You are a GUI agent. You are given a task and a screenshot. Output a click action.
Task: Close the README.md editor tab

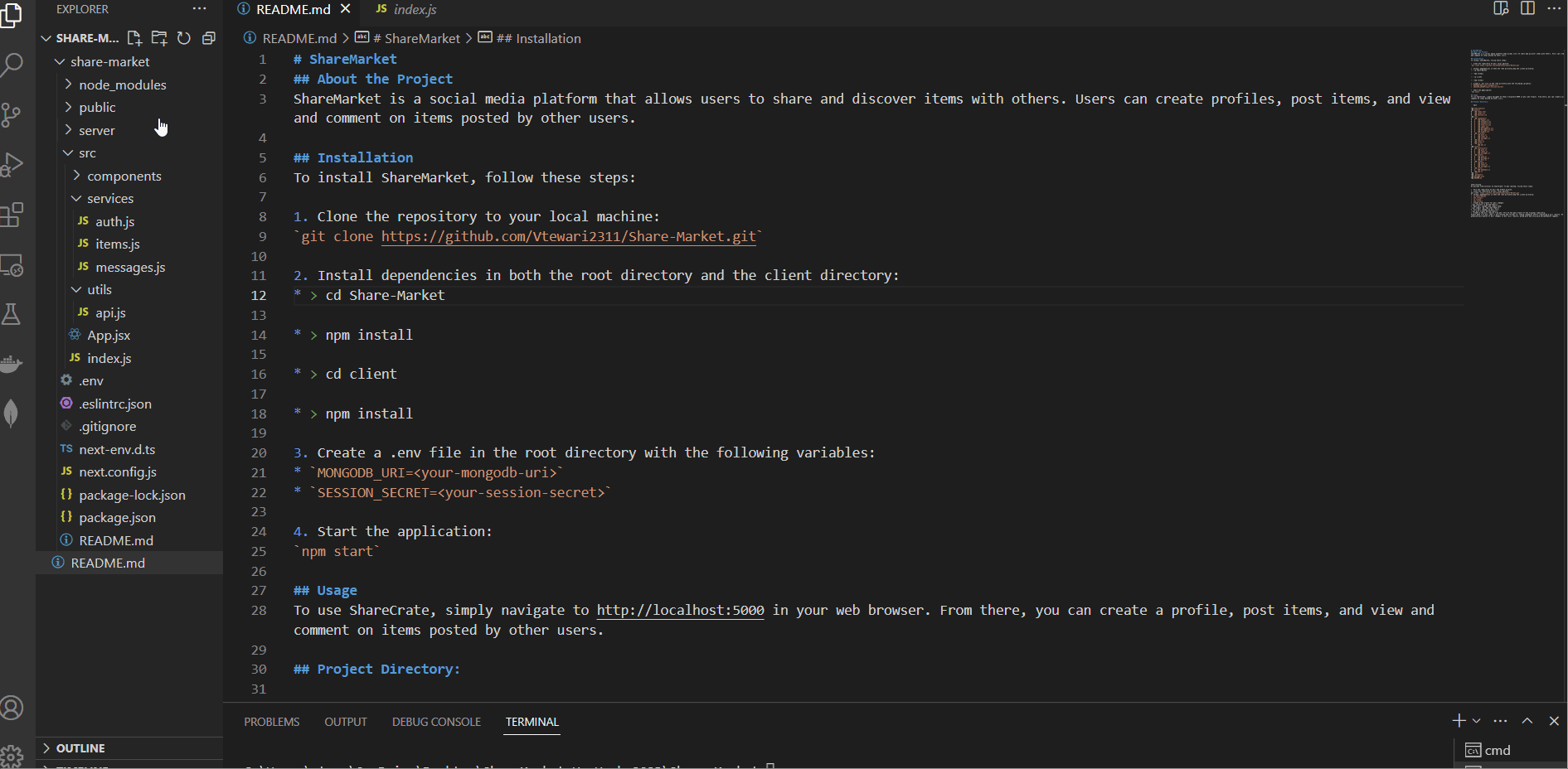coord(346,9)
